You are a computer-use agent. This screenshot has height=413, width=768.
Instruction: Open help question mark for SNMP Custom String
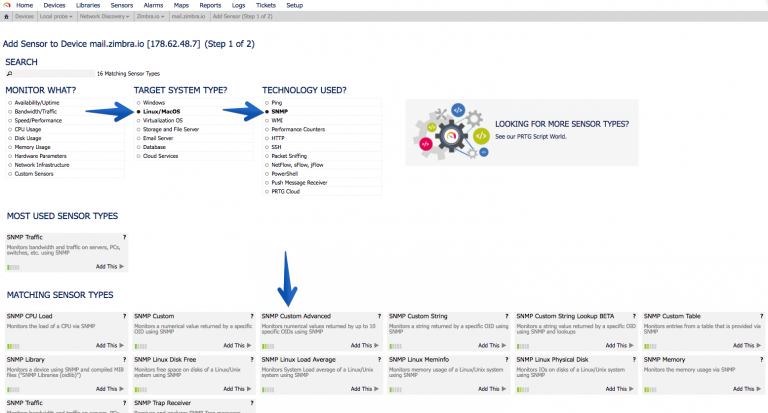point(506,316)
